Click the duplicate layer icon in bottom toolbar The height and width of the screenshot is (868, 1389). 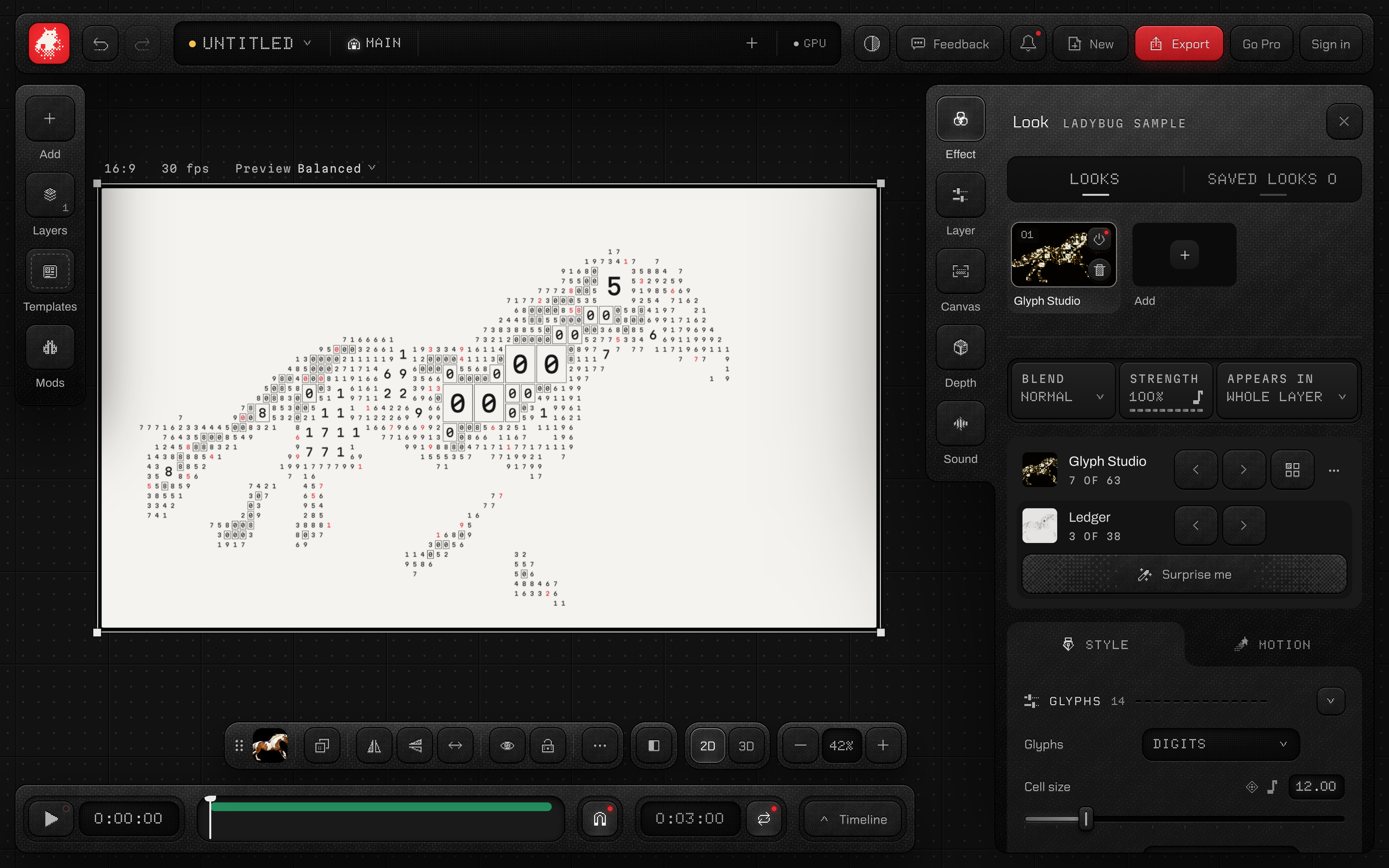[x=322, y=746]
